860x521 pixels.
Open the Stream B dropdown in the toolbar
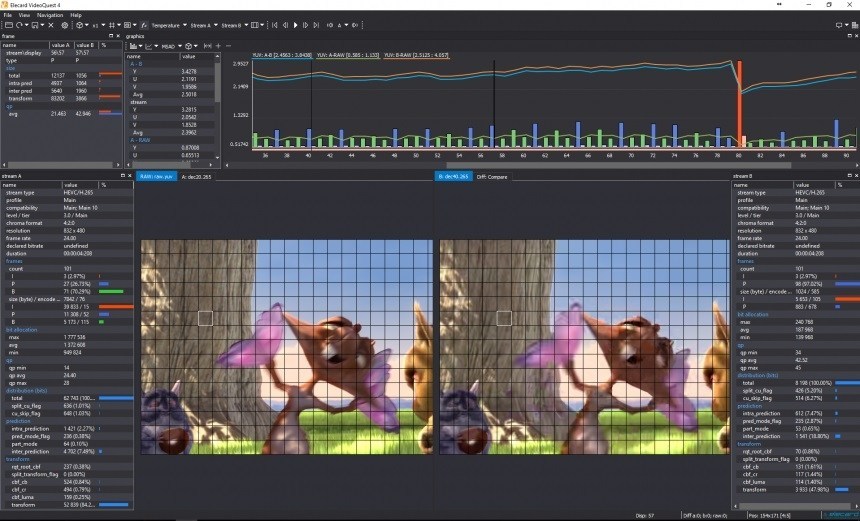coord(235,25)
